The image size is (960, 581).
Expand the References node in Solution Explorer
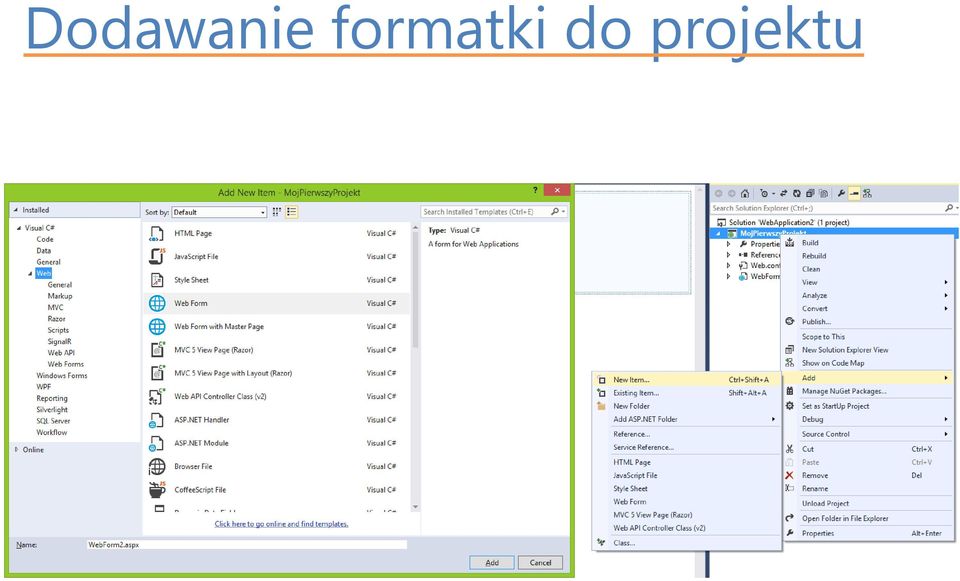point(729,255)
